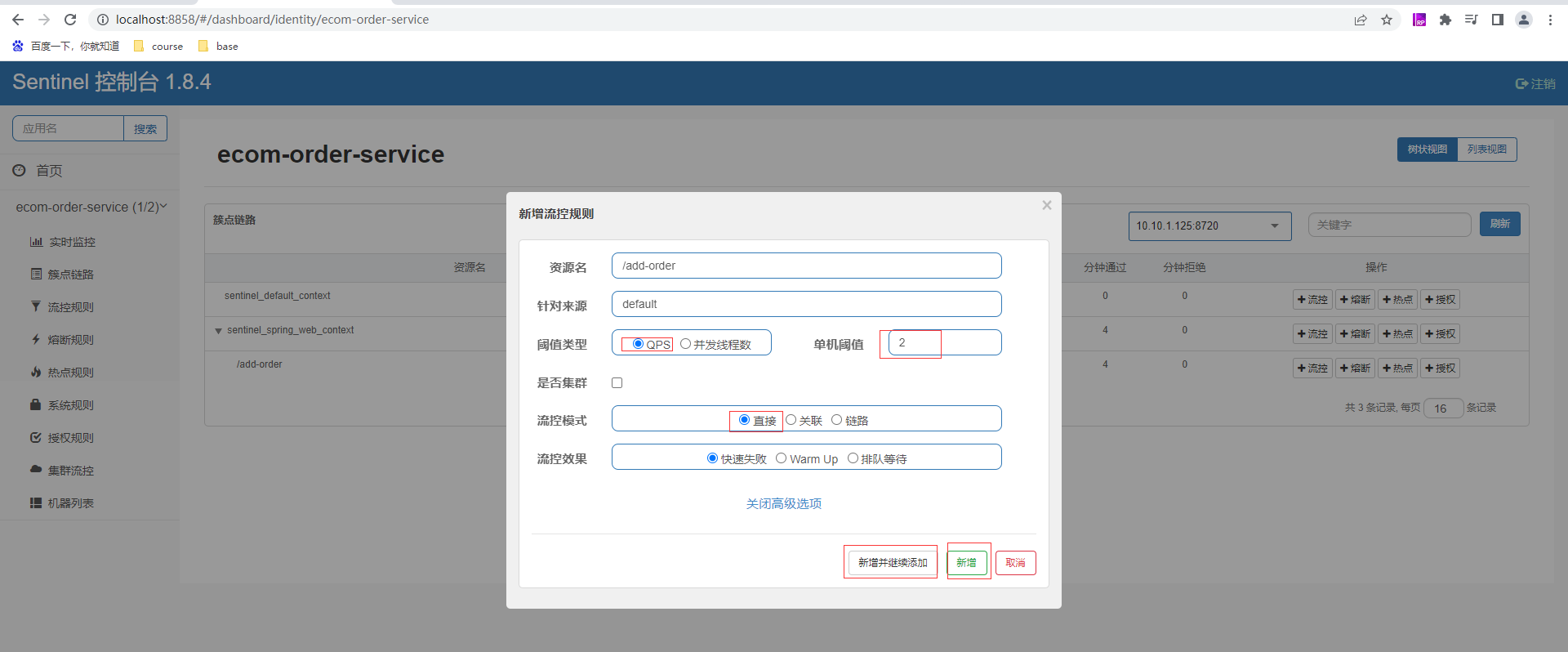This screenshot has height=652, width=1568.
Task: Tick the 是否集群 checkbox
Action: [x=617, y=382]
